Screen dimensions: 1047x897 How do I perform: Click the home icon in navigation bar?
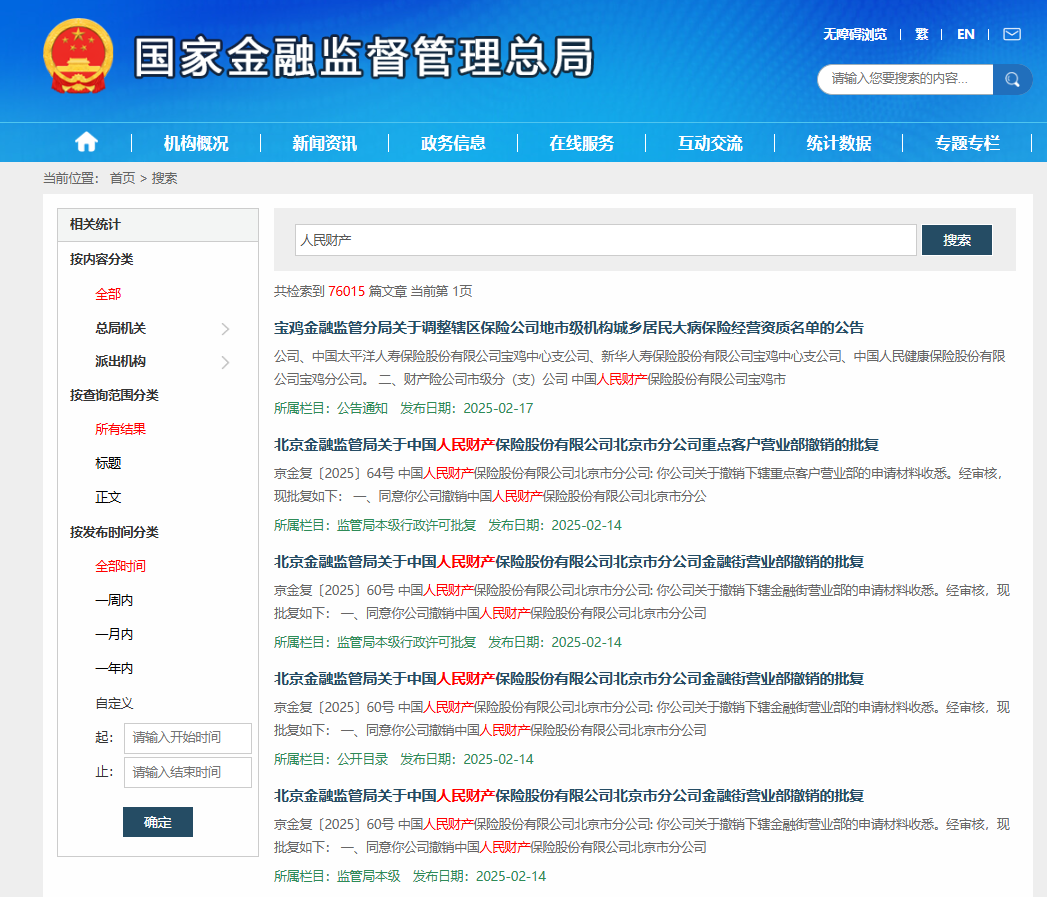click(86, 142)
